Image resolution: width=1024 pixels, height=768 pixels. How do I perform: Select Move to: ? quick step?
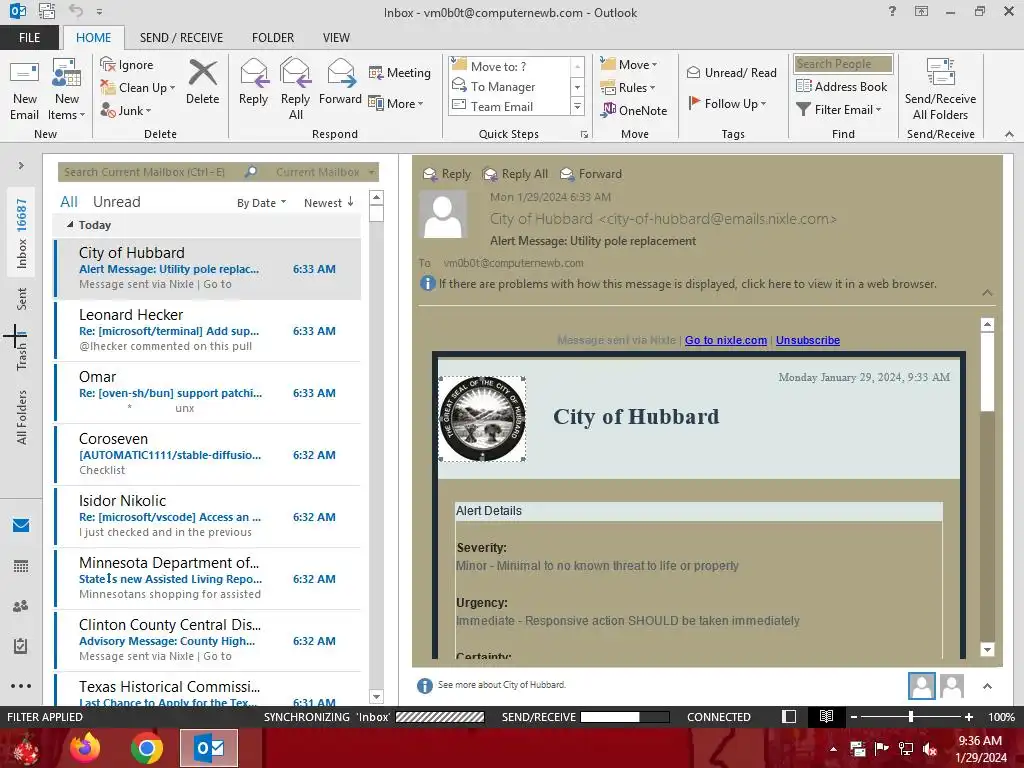(x=510, y=66)
